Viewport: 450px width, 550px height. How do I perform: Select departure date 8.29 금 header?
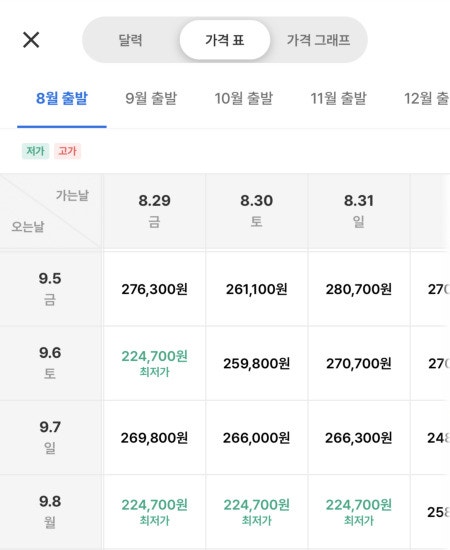pyautogui.click(x=154, y=211)
